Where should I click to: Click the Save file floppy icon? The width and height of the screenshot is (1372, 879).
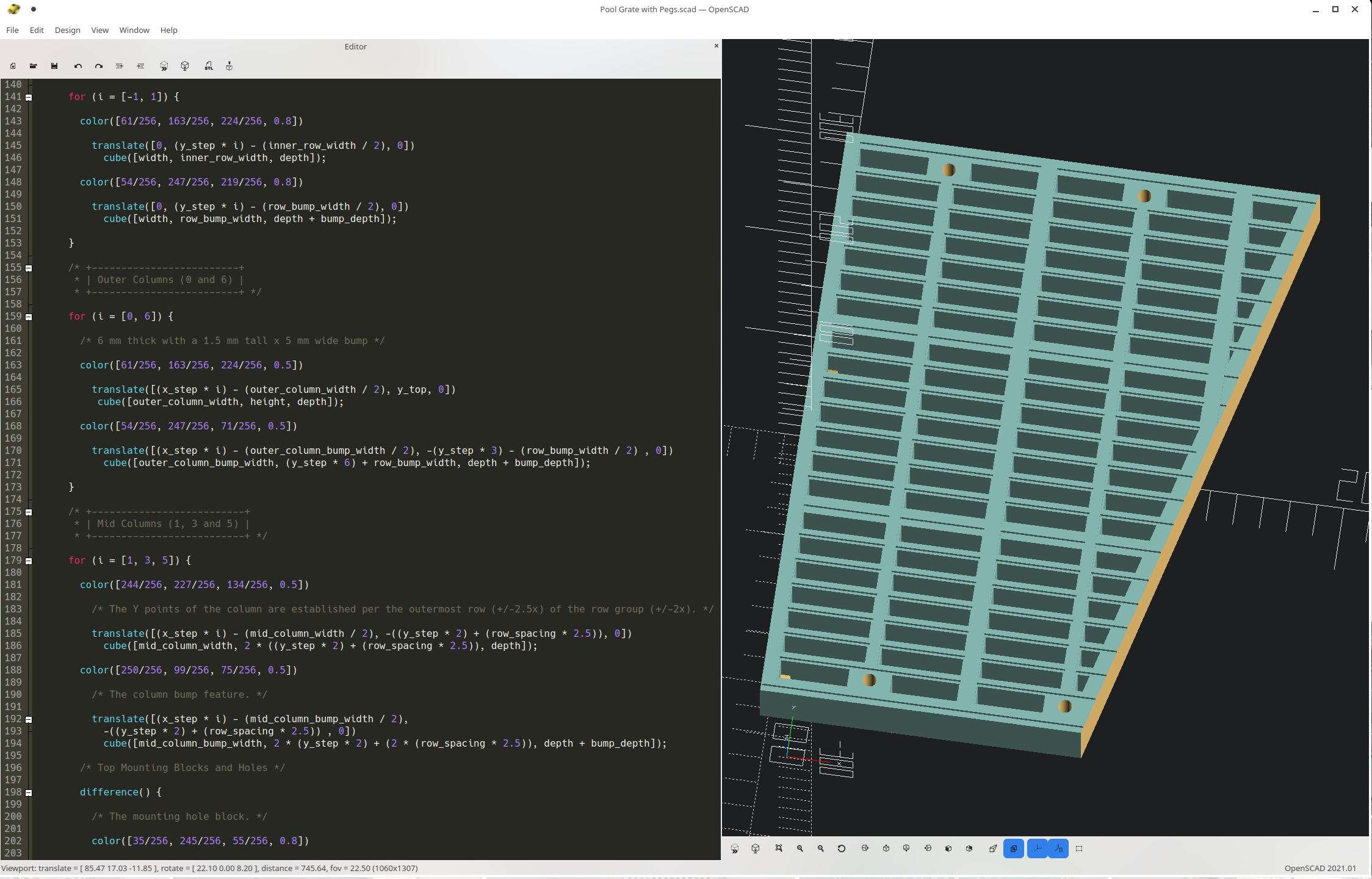click(54, 66)
